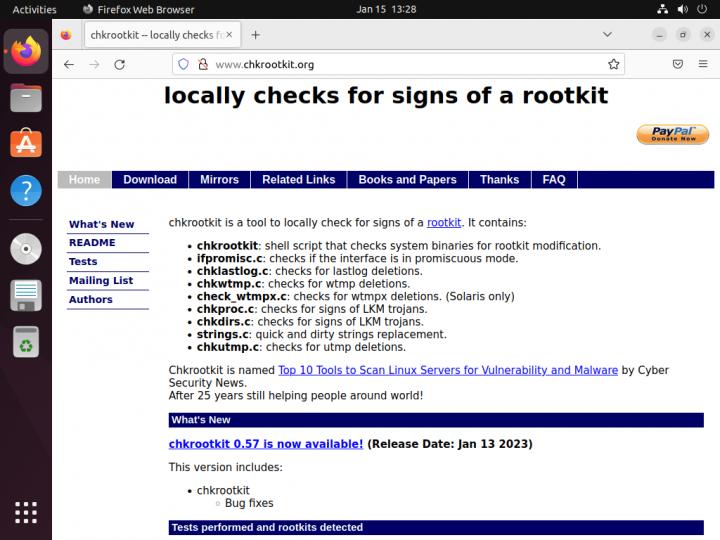Viewport: 720px width, 540px height.
Task: Open Firefox application menu hamburger icon
Action: (x=703, y=64)
